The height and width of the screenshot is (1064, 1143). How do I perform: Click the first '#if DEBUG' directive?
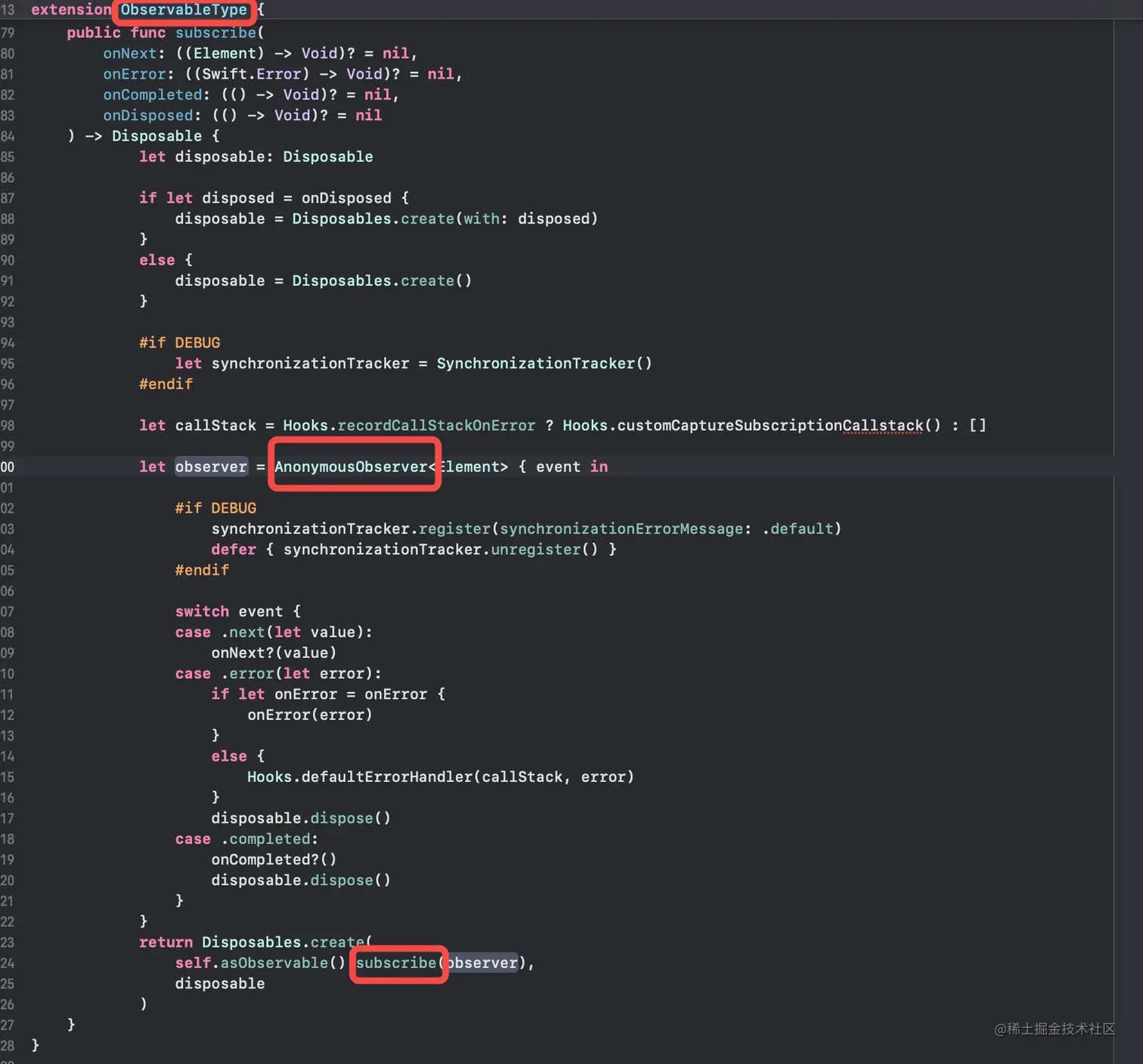tap(180, 343)
